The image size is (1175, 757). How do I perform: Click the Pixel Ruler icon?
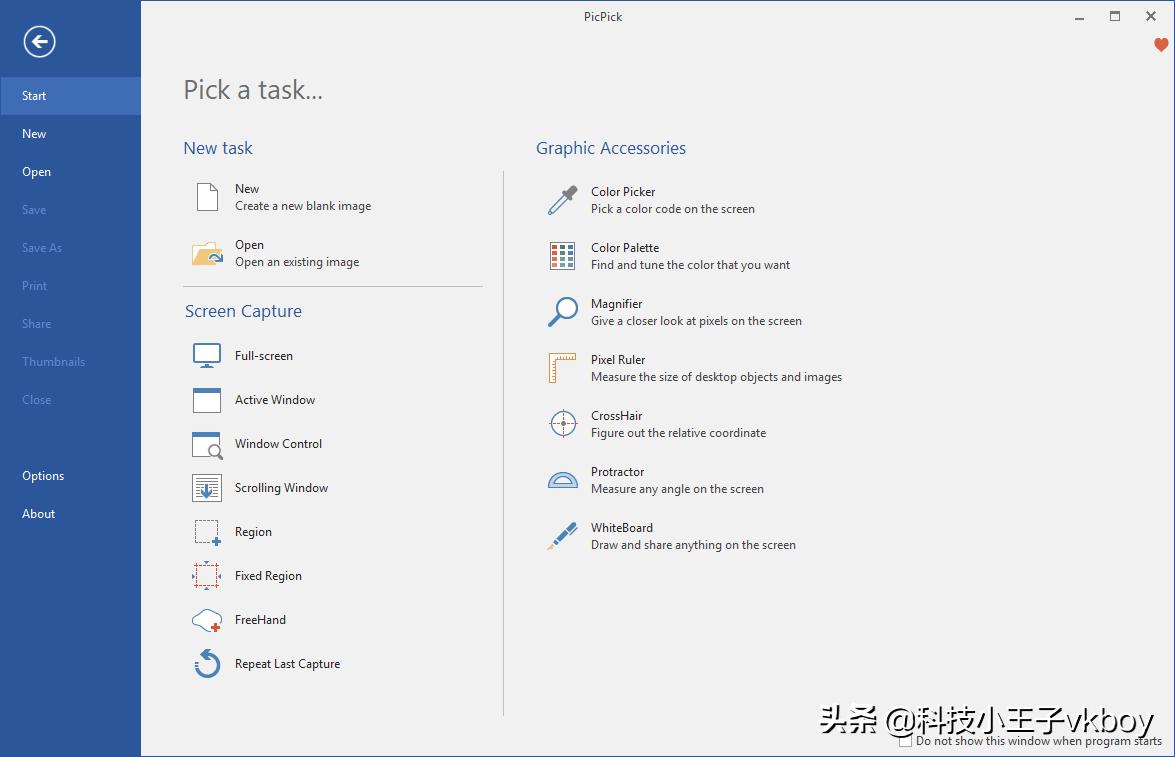562,368
